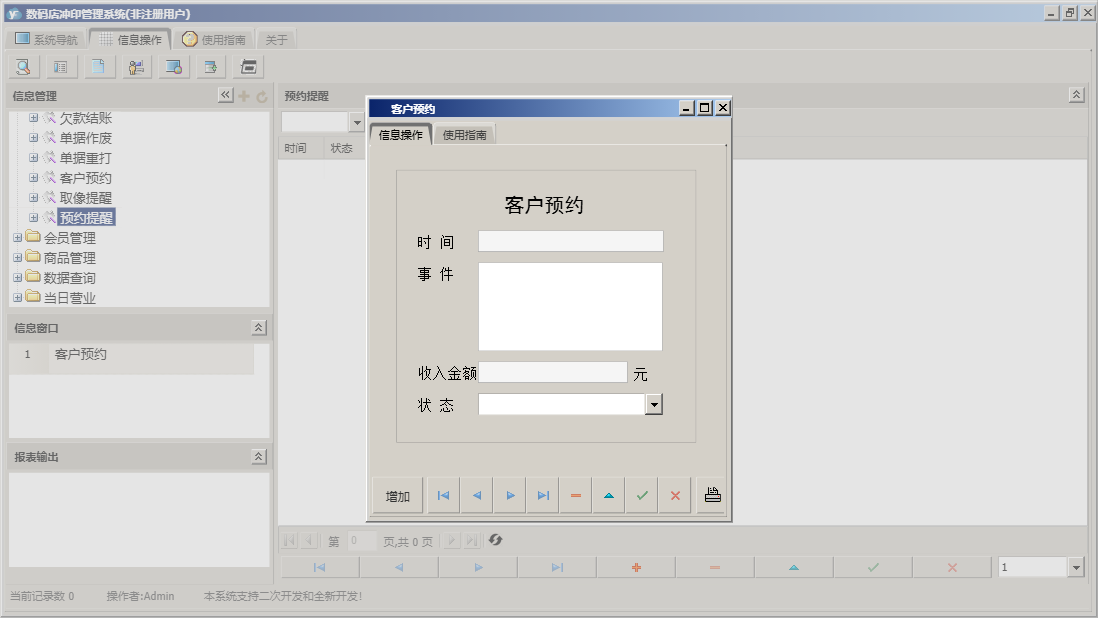
Task: Expand the 会员管理 tree node
Action: [x=16, y=238]
